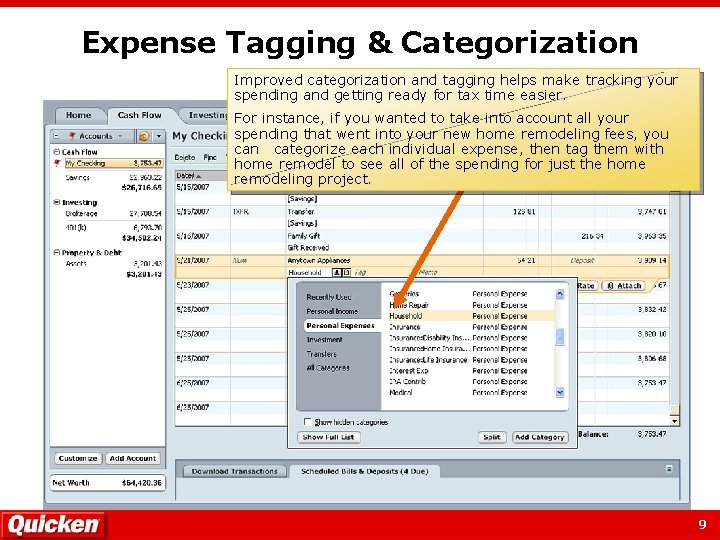This screenshot has height=540, width=720.
Task: Collapse the Property & Debt group
Action: click(x=56, y=252)
